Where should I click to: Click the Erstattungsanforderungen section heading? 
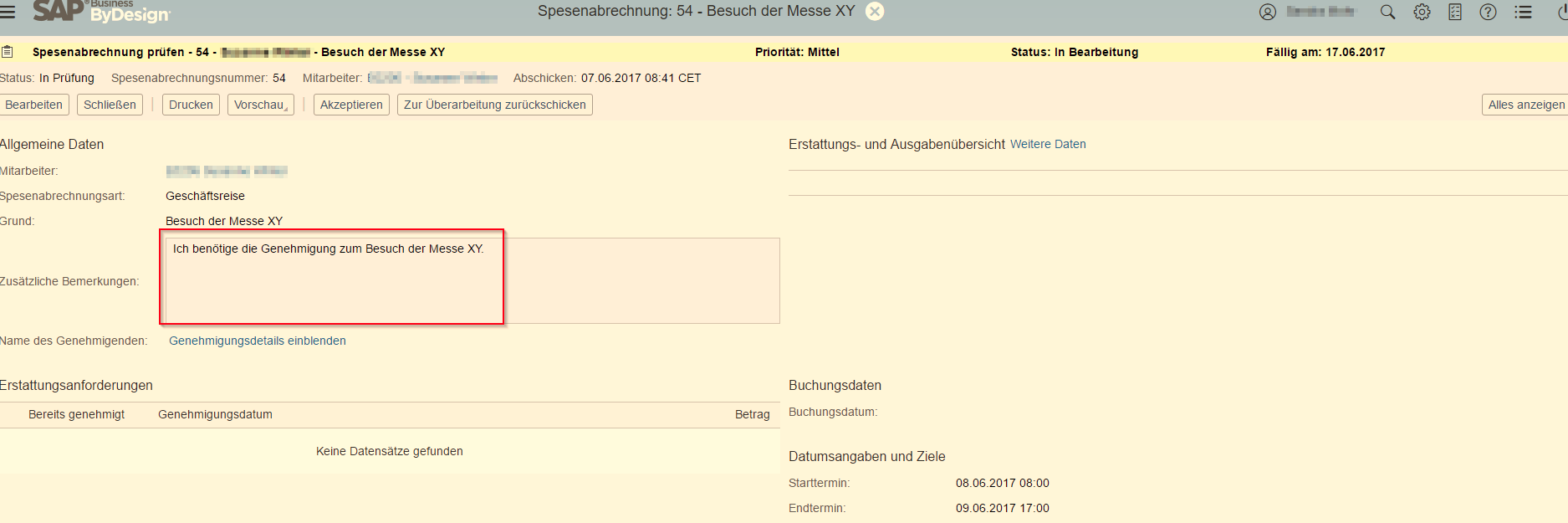tap(76, 385)
